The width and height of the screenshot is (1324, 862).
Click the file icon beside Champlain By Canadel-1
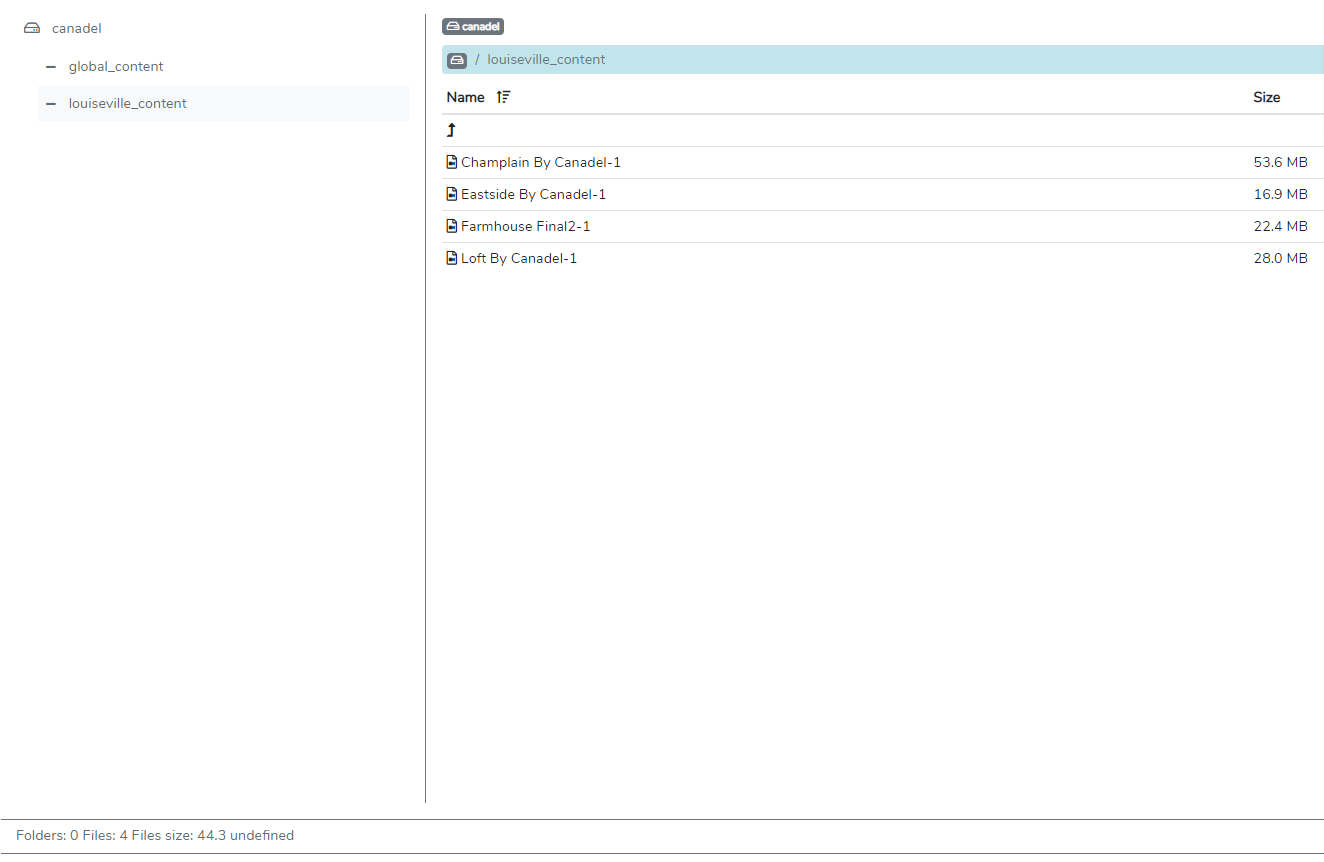[x=450, y=161]
